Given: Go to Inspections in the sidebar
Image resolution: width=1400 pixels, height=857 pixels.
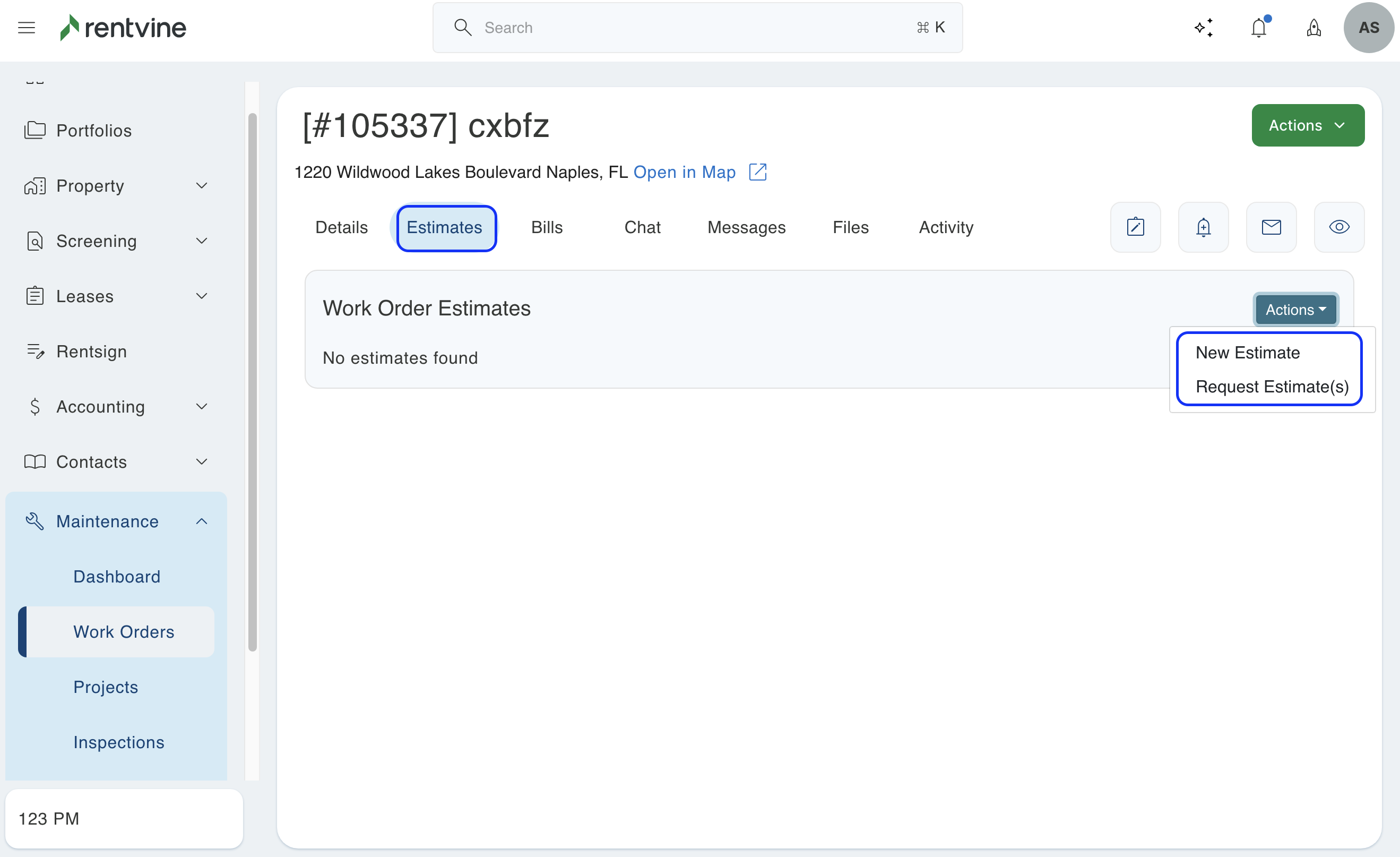Looking at the screenshot, I should tap(118, 742).
